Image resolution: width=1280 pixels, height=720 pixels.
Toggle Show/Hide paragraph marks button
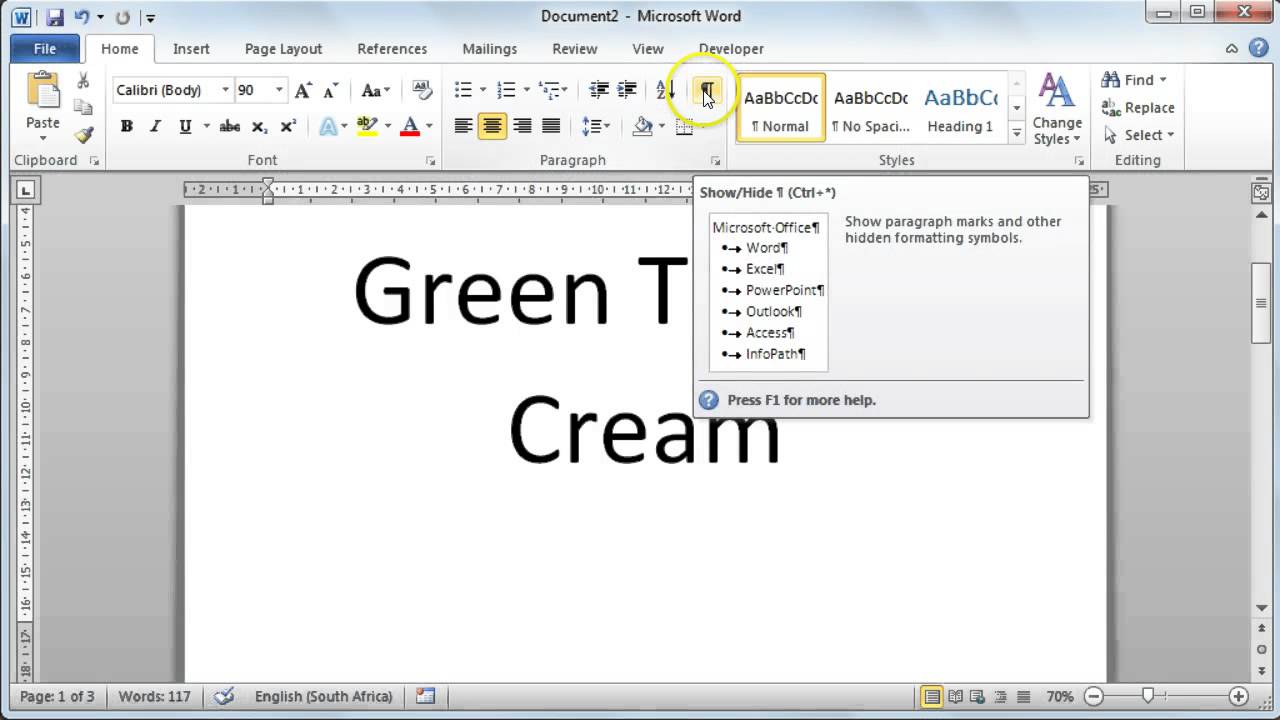coord(706,90)
